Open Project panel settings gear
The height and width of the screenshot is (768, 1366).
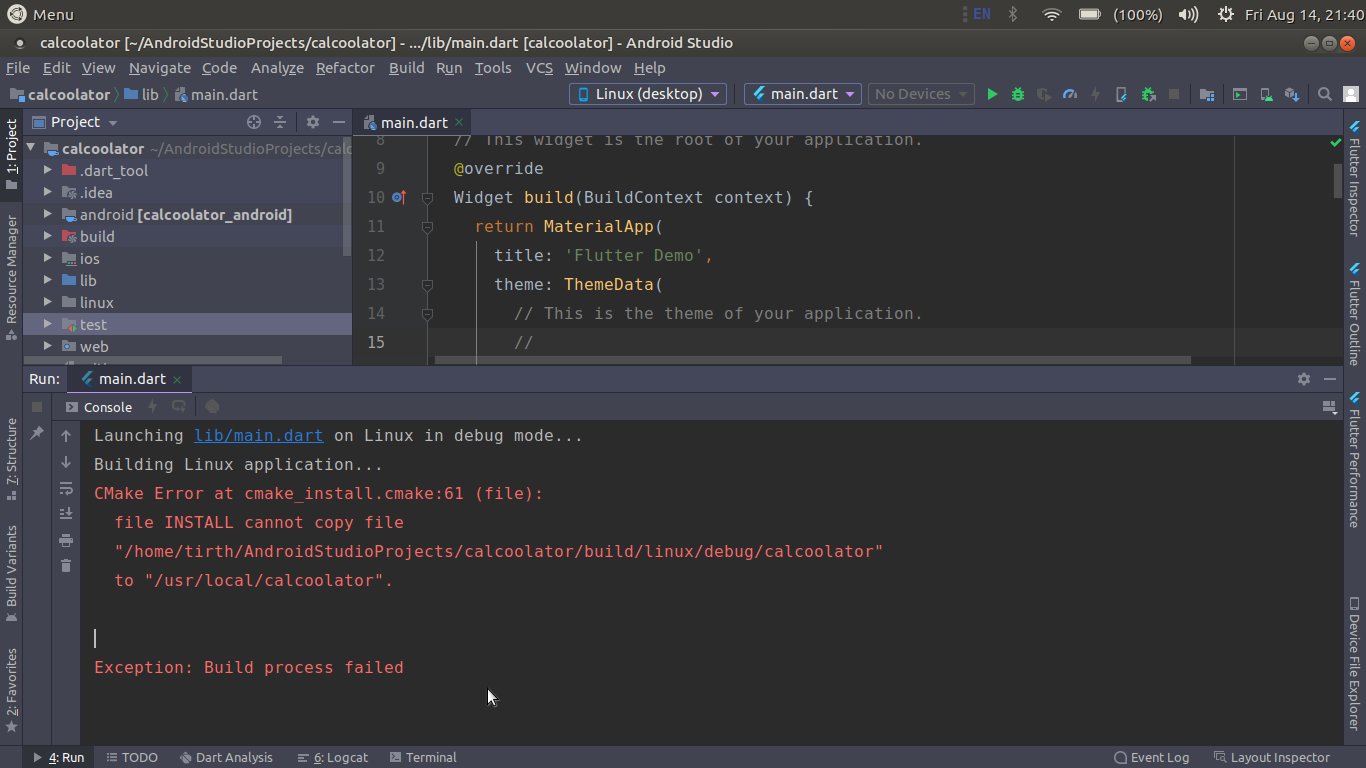point(312,121)
